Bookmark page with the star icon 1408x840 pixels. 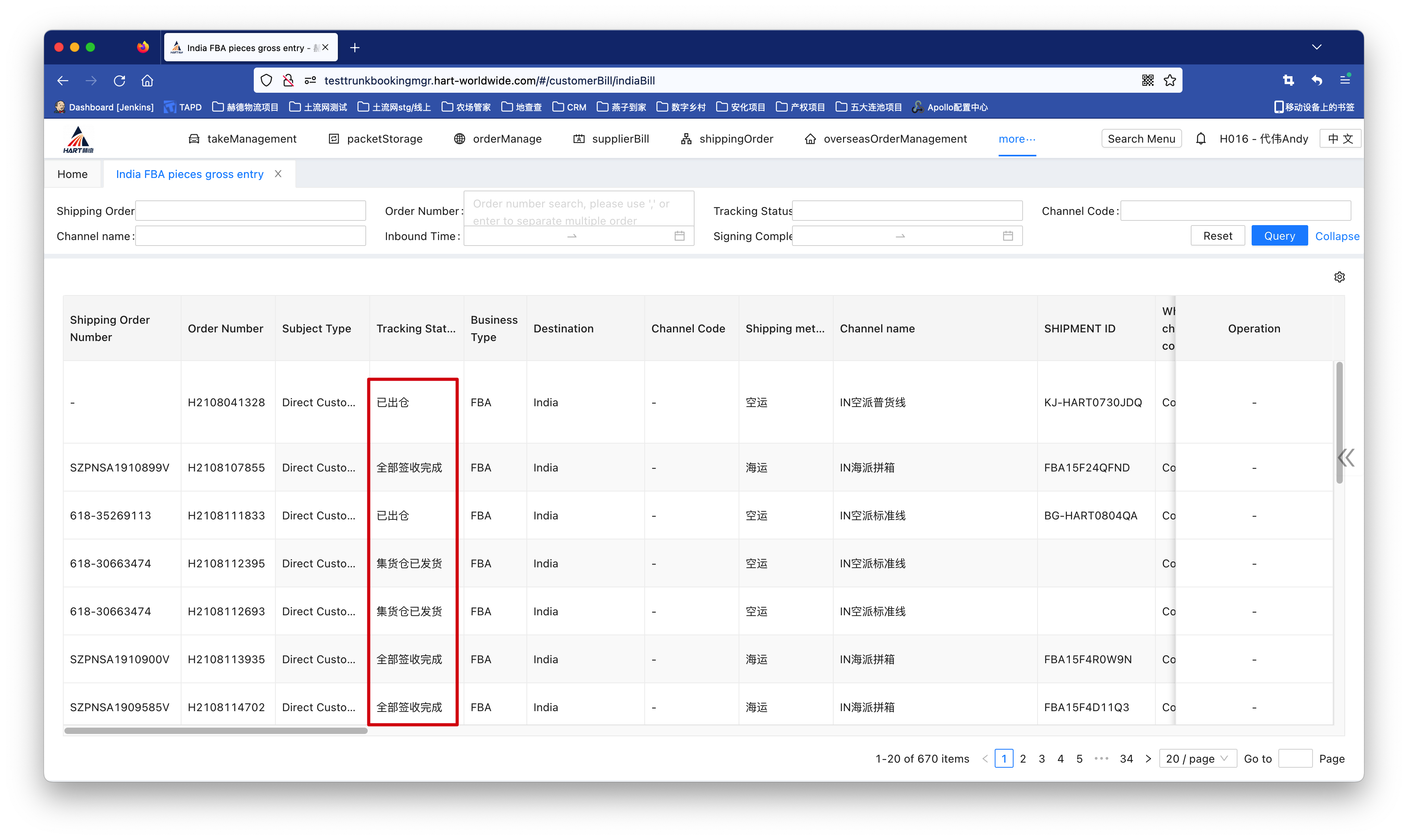tap(1170, 81)
